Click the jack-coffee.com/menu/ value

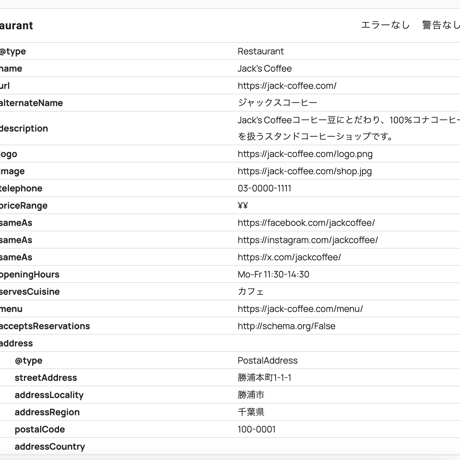coord(300,309)
